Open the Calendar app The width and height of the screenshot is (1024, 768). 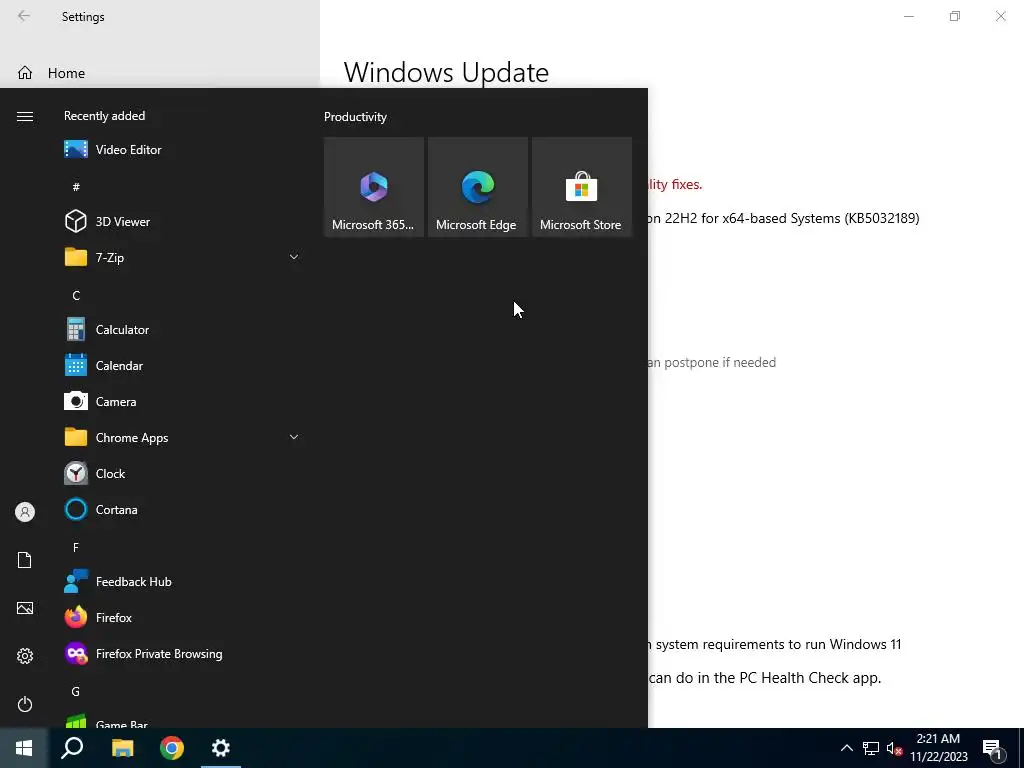183,366
